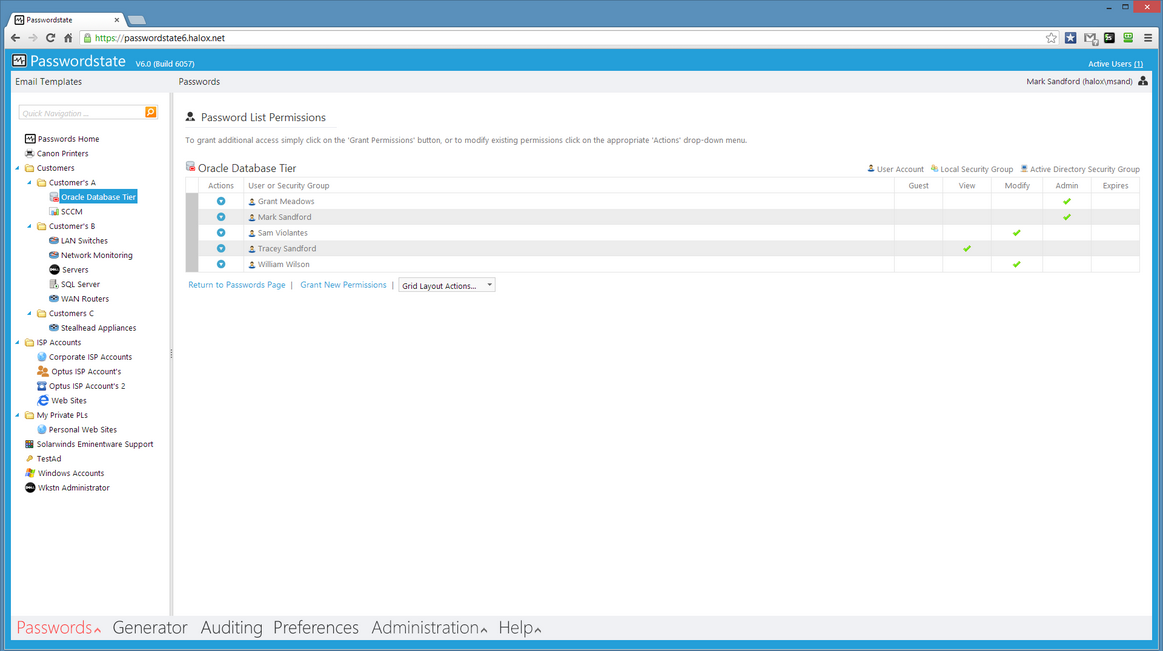Open Solarwinds Eminentware Support list
Image resolution: width=1163 pixels, height=651 pixels.
point(95,444)
